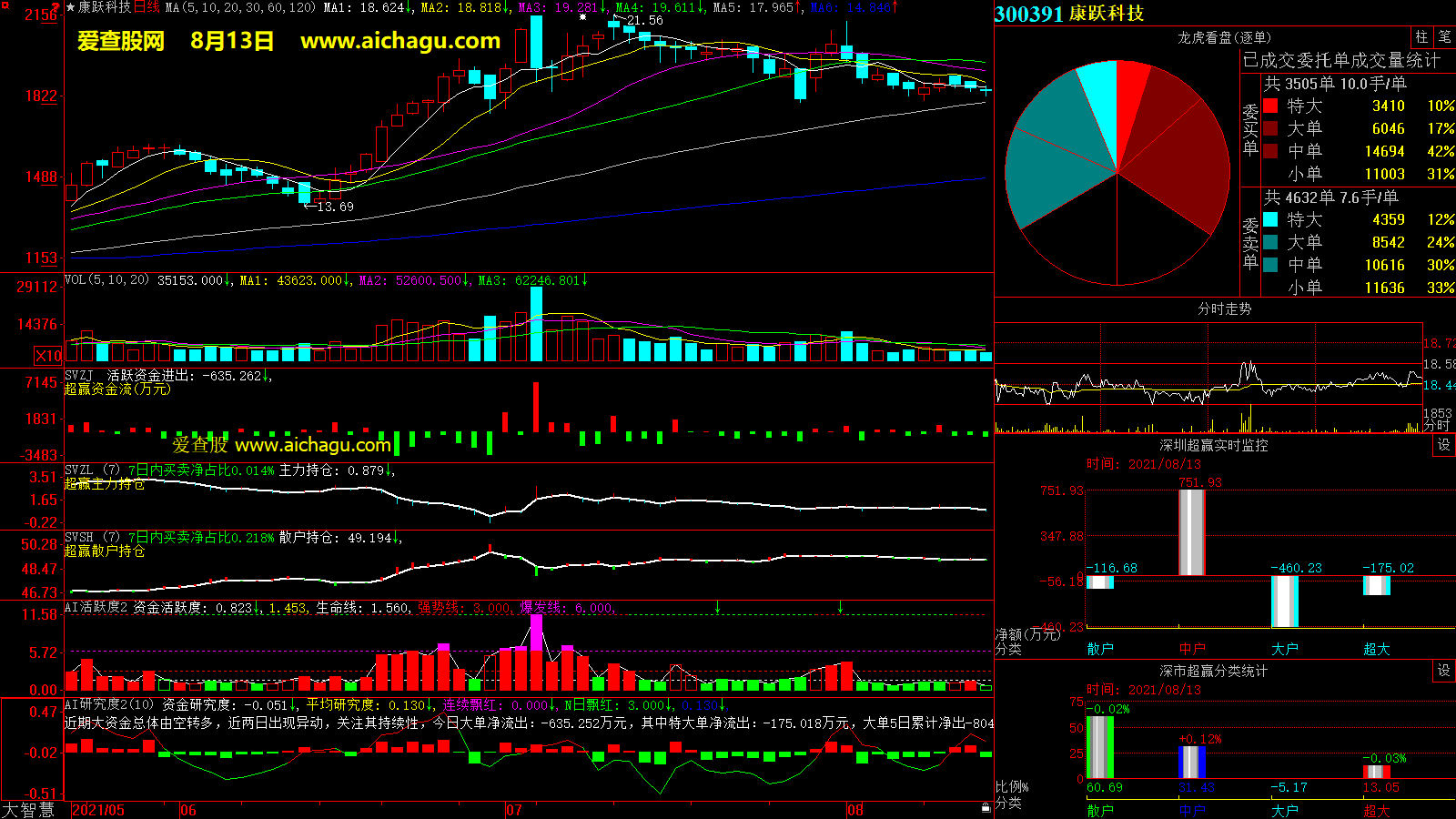Viewport: 1456px width, 819px height.
Task: Click the first green arrow on AI活跃度 line
Action: point(718,607)
